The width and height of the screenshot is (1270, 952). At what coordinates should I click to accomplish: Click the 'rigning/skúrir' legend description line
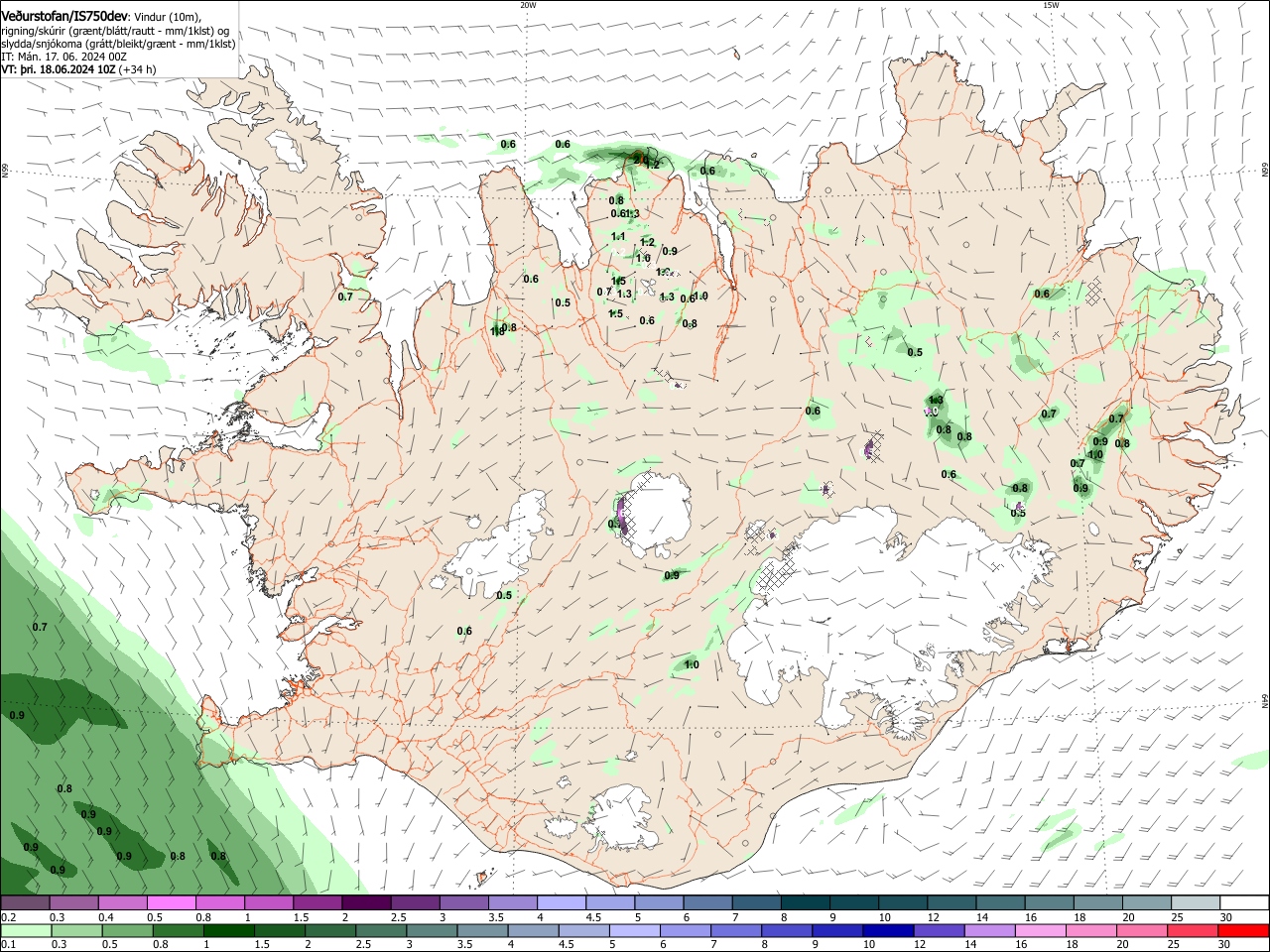pos(117,31)
